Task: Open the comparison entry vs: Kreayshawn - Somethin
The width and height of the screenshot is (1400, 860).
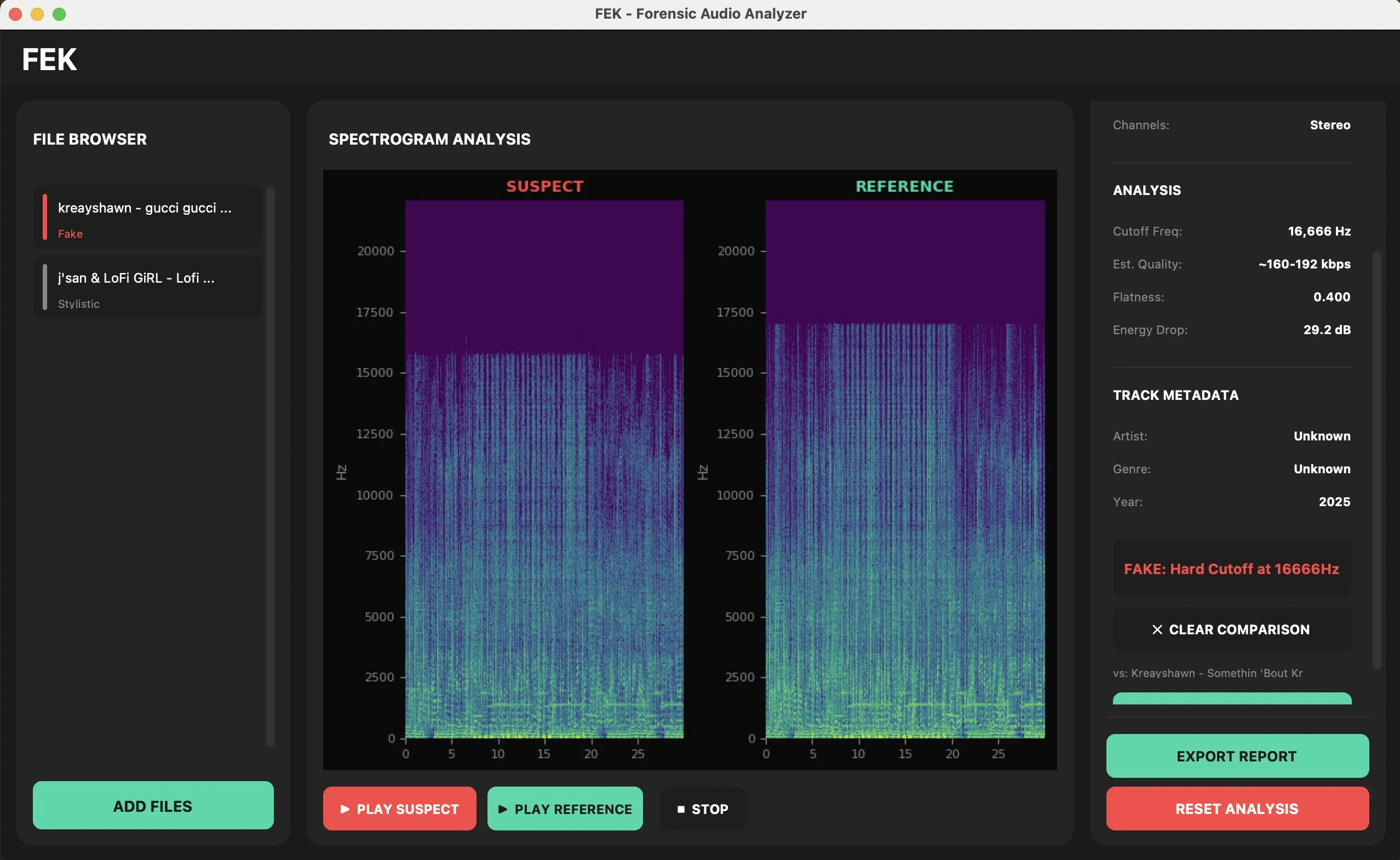Action: click(1207, 673)
